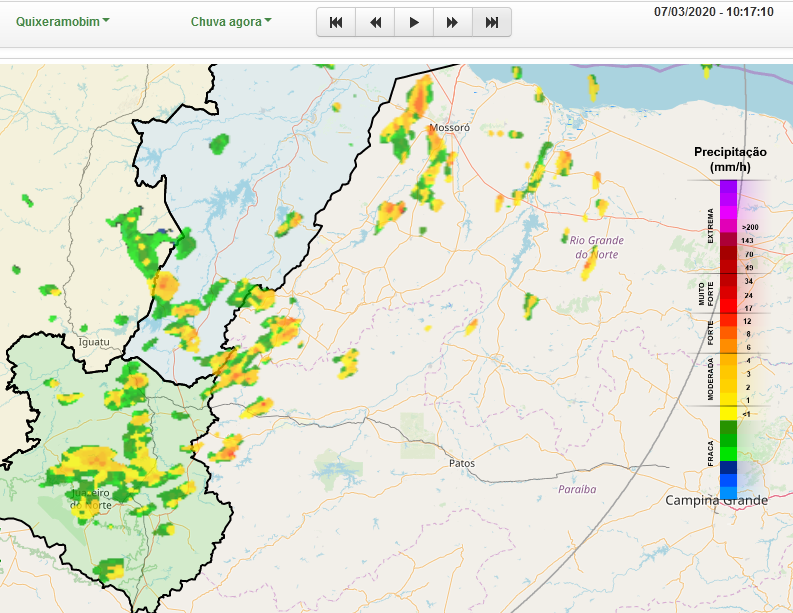Expand the Chuva agora menu
The width and height of the screenshot is (793, 613).
231,21
